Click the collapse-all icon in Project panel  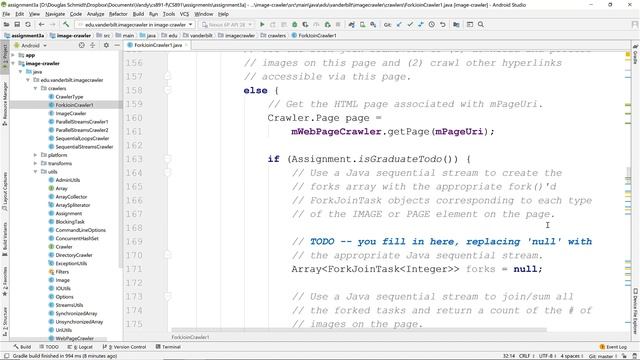point(93,45)
